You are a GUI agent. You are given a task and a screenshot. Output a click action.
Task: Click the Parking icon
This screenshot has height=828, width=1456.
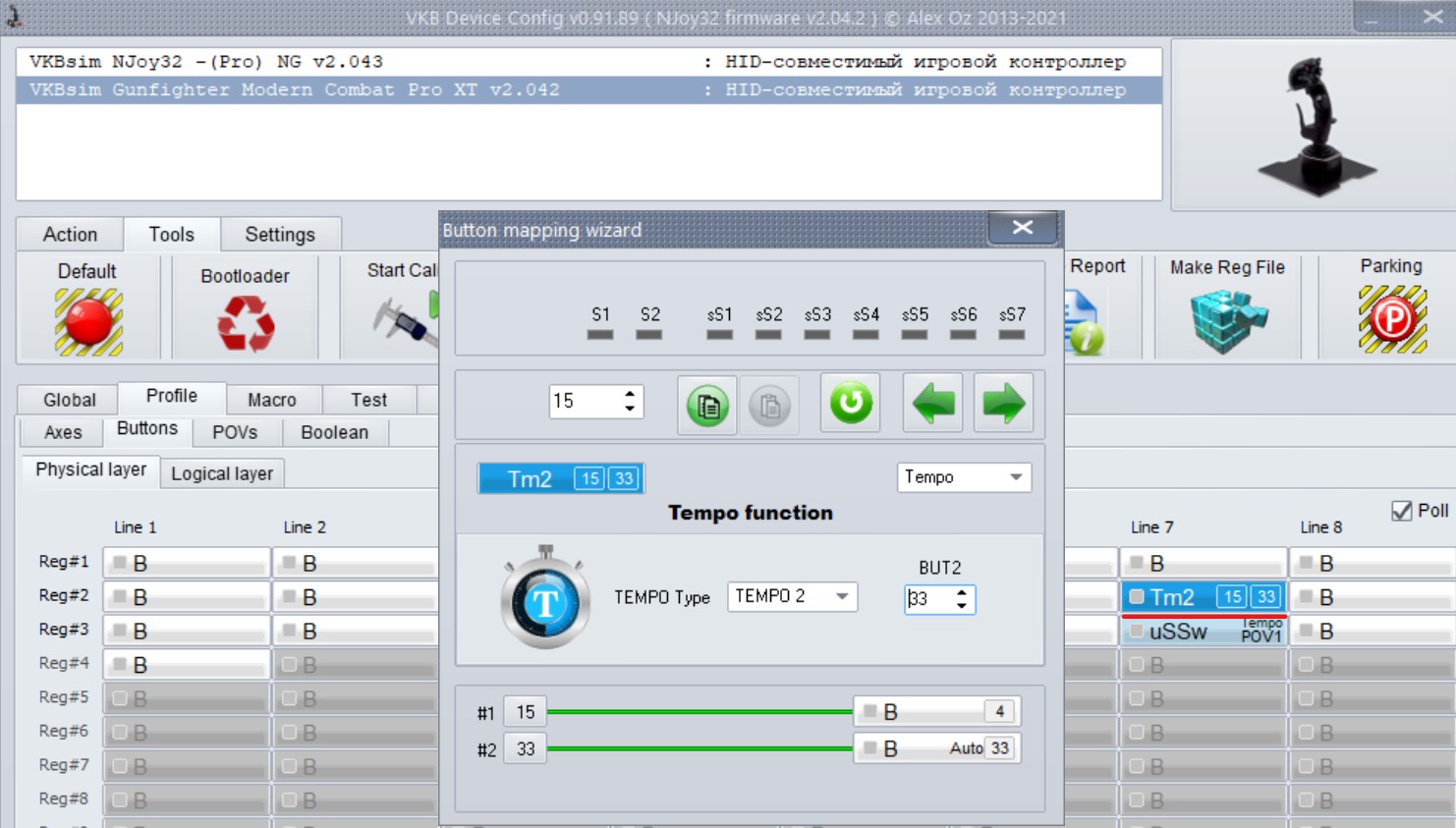(x=1392, y=319)
